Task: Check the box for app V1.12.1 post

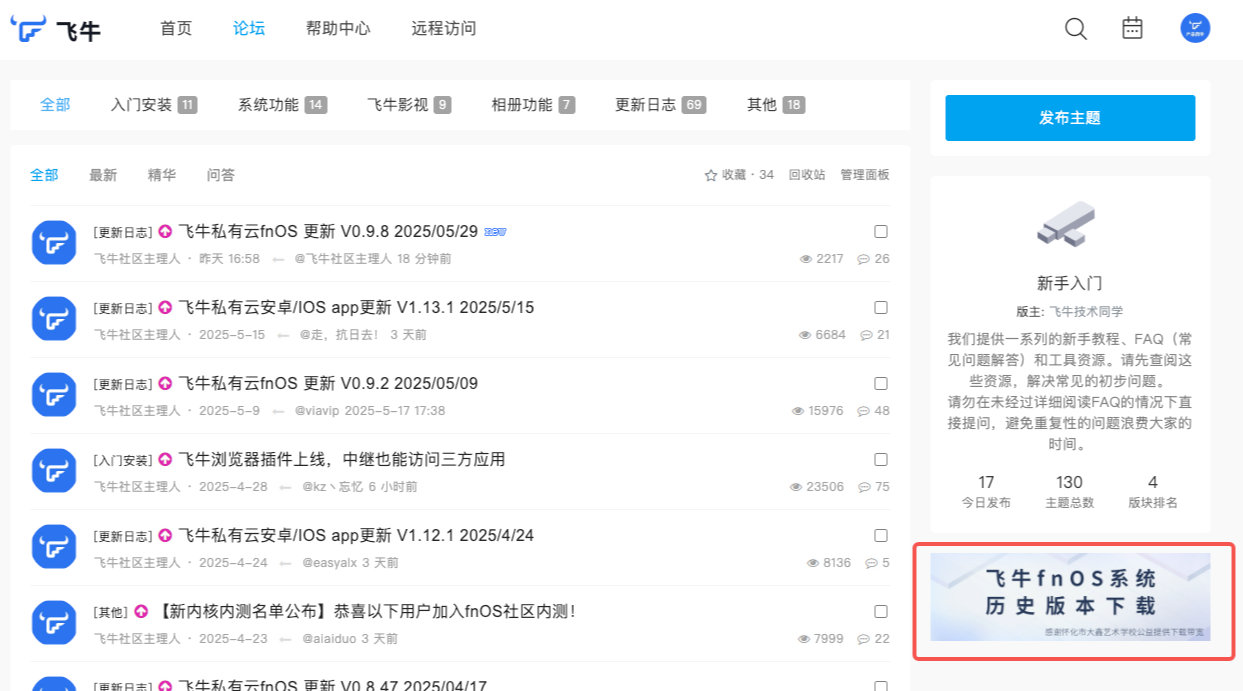Action: coord(881,536)
